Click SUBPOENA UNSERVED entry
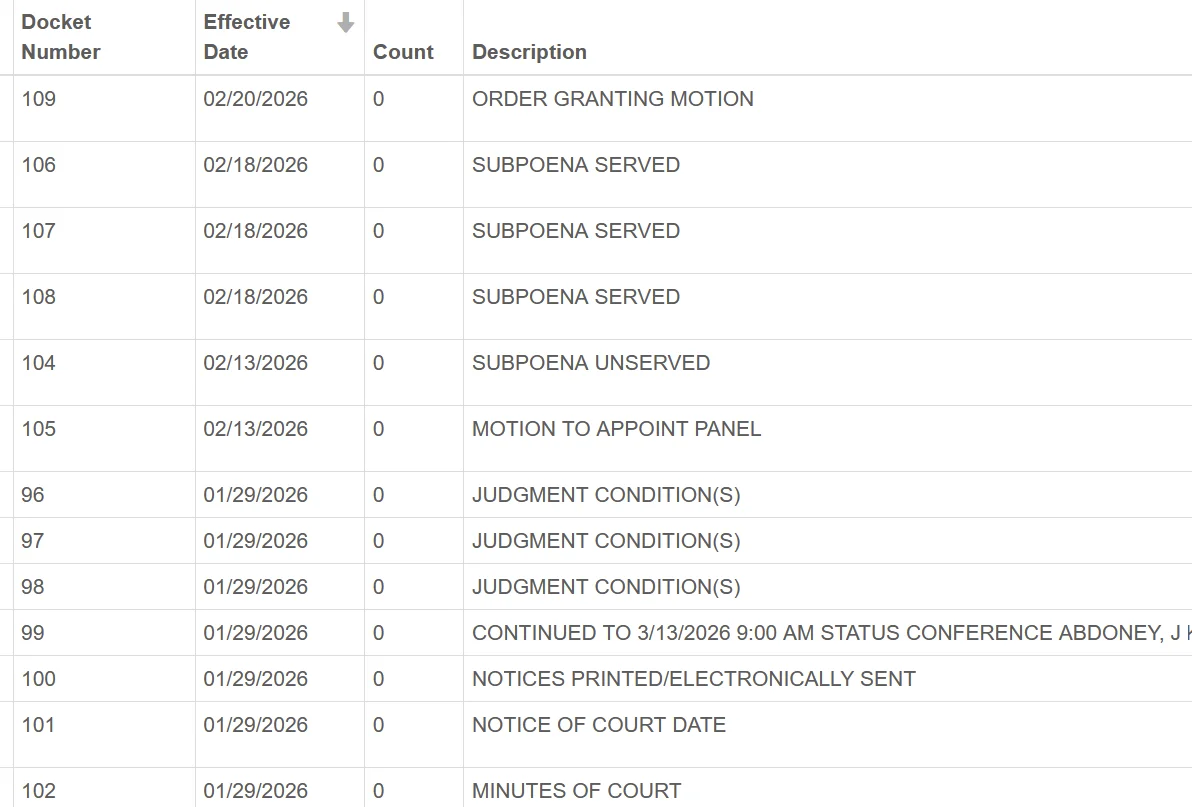The height and width of the screenshot is (807, 1192). pyautogui.click(x=590, y=363)
